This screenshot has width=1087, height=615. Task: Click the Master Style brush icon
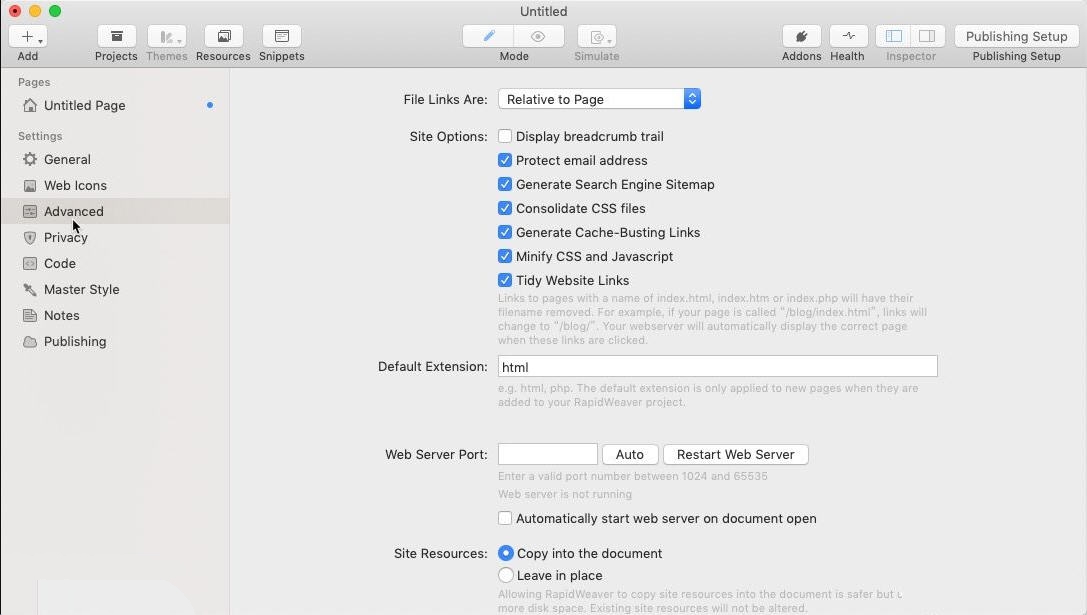(30, 290)
